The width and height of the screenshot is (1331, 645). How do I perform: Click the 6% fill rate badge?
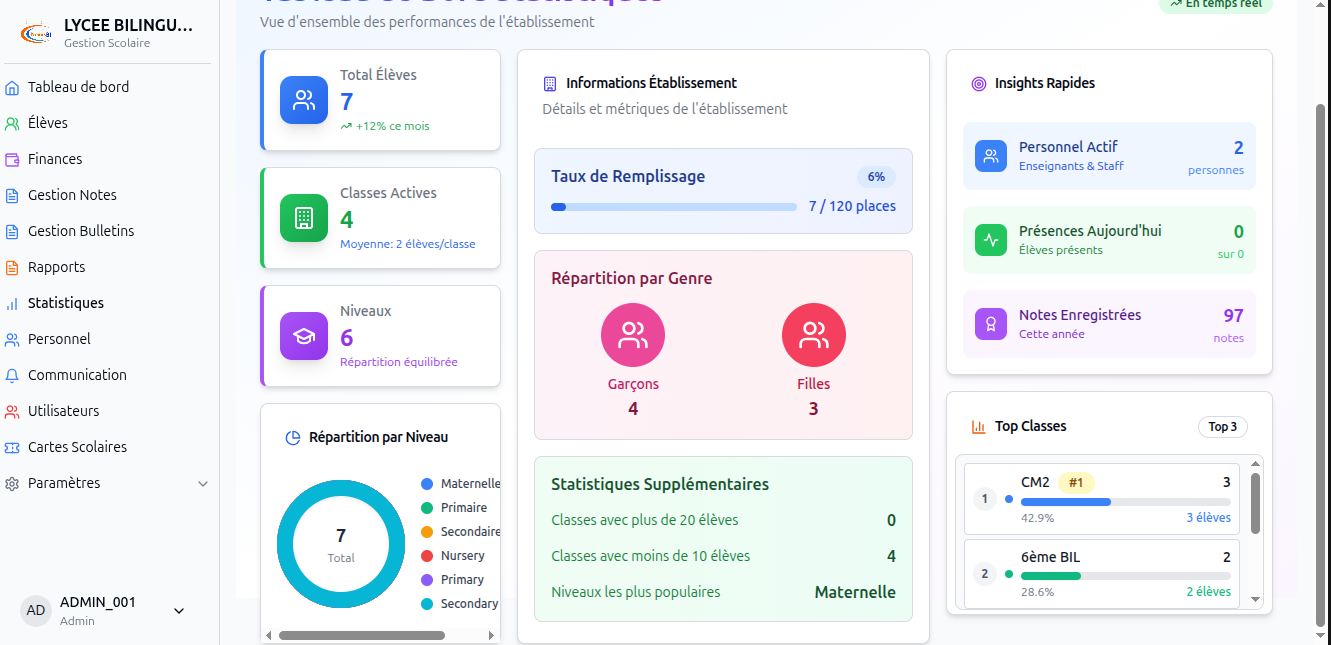pos(876,177)
